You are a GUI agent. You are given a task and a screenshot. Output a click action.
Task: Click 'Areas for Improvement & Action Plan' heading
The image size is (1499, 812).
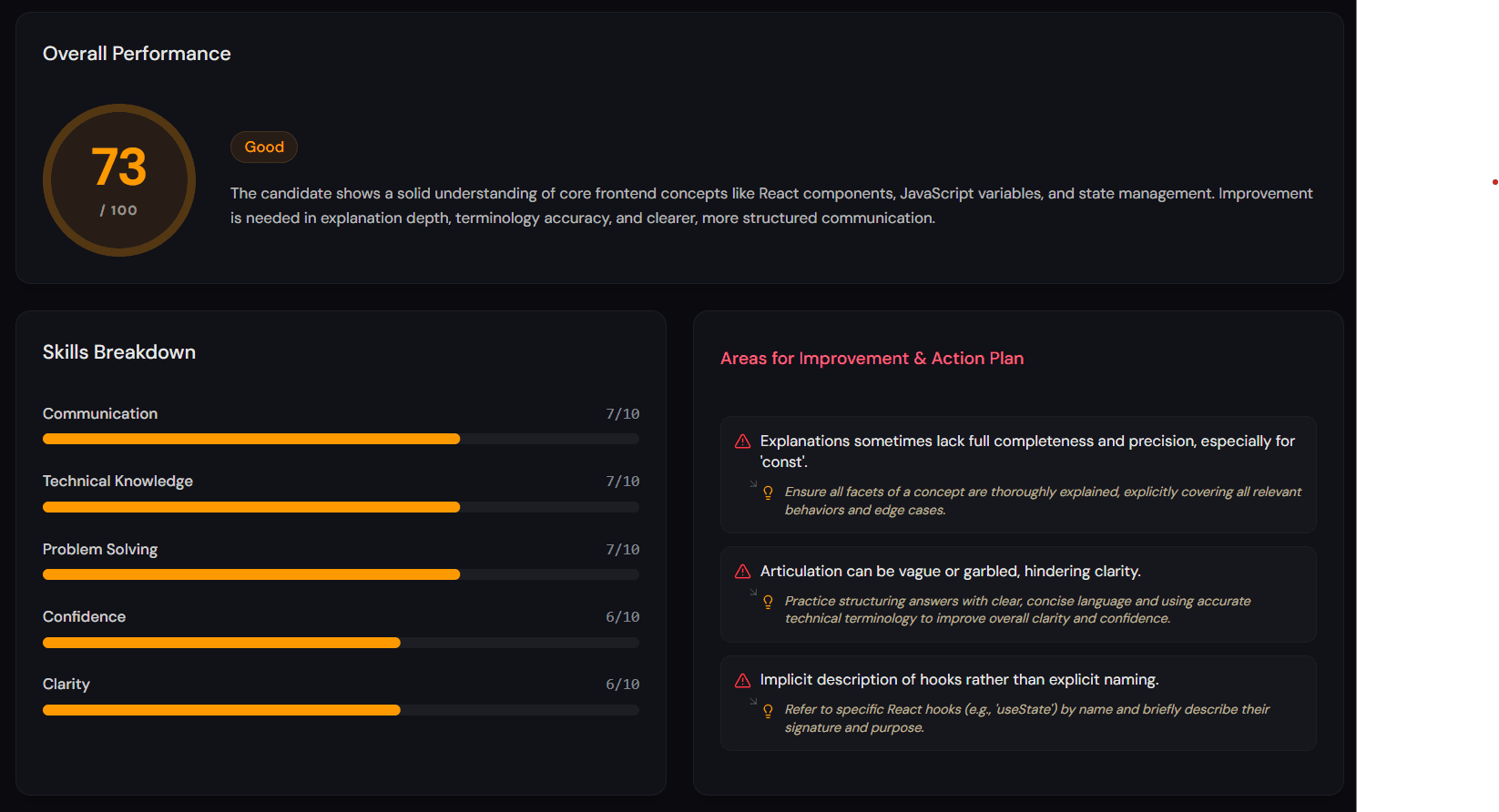pos(872,359)
